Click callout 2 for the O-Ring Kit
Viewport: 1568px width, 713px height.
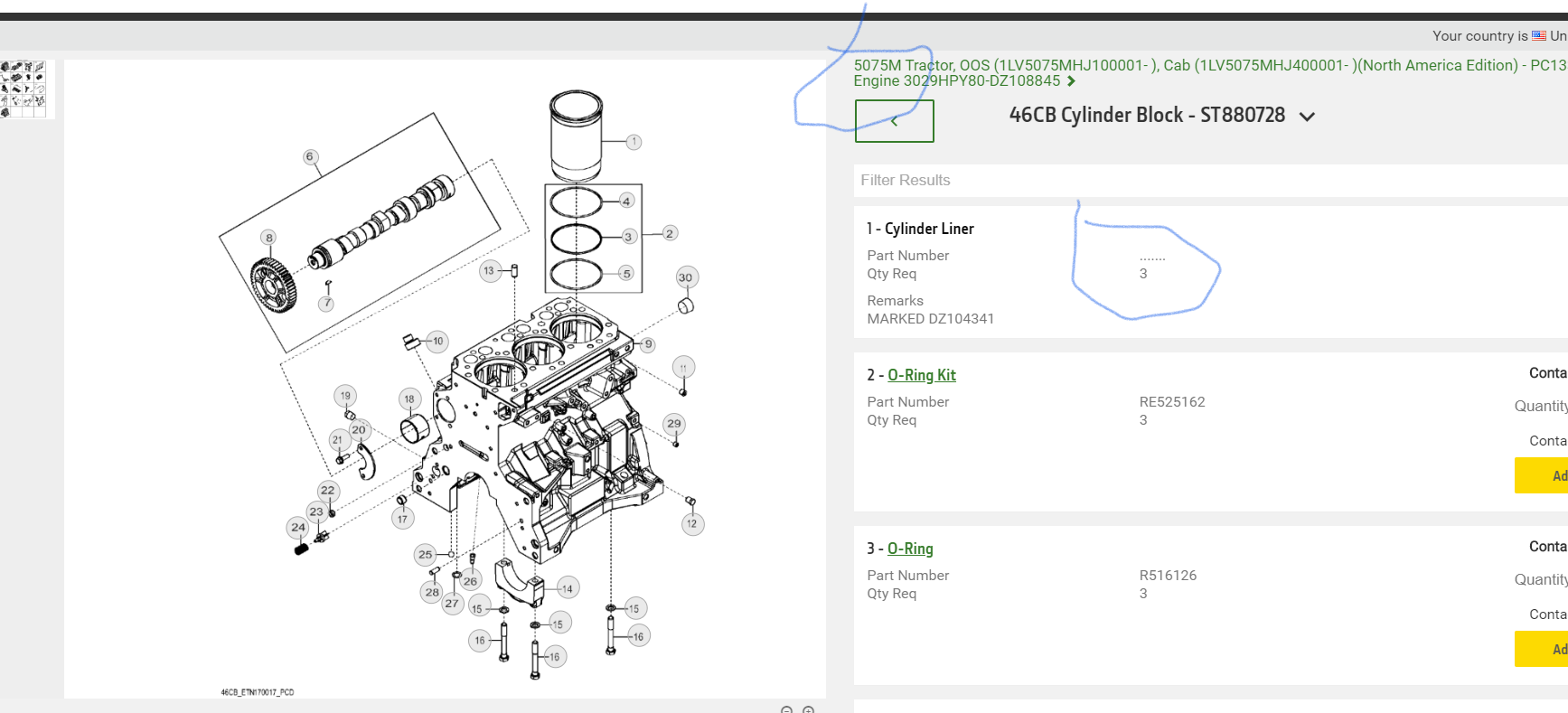point(669,233)
